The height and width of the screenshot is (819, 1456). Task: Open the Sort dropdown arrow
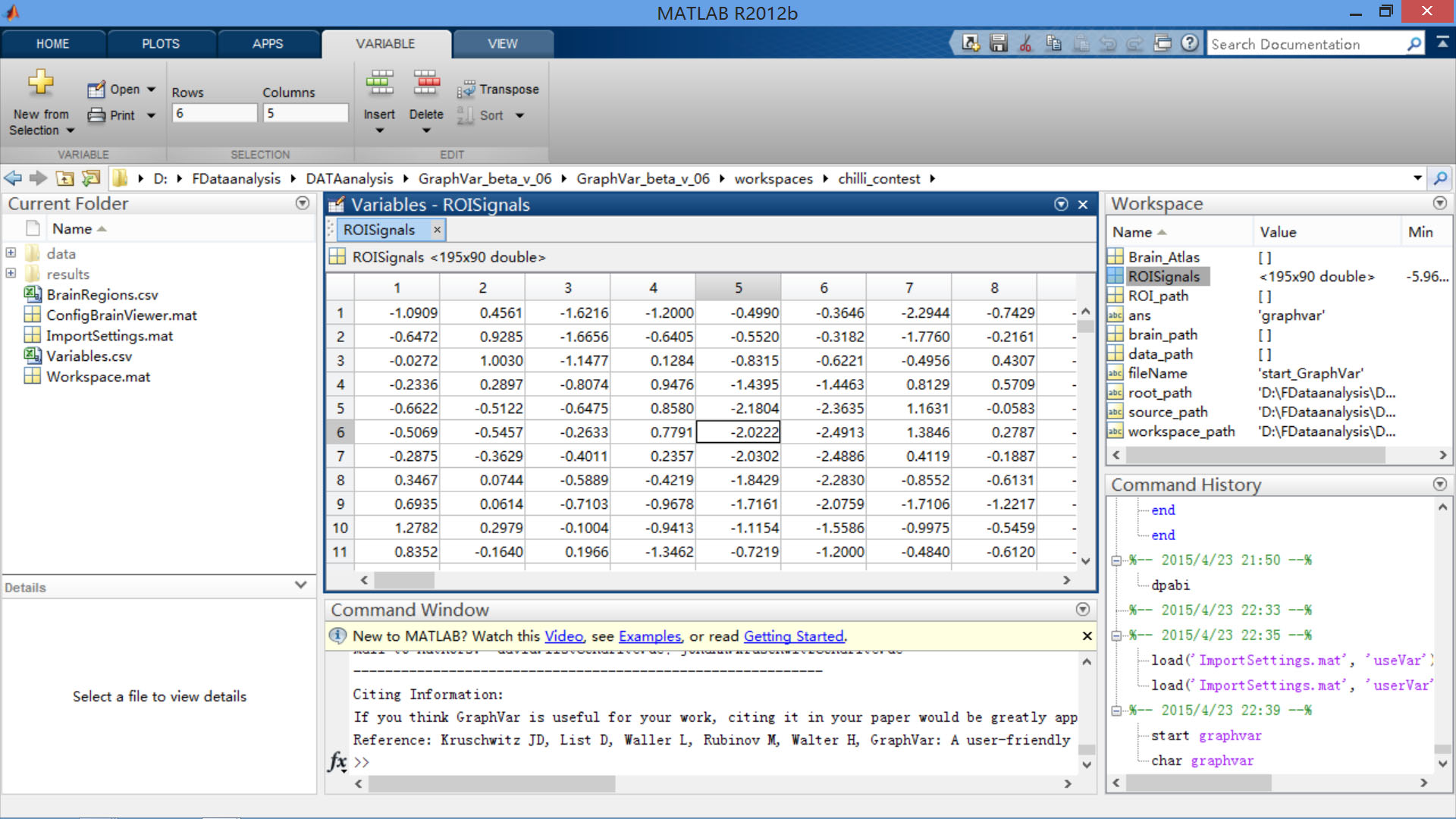pyautogui.click(x=519, y=115)
